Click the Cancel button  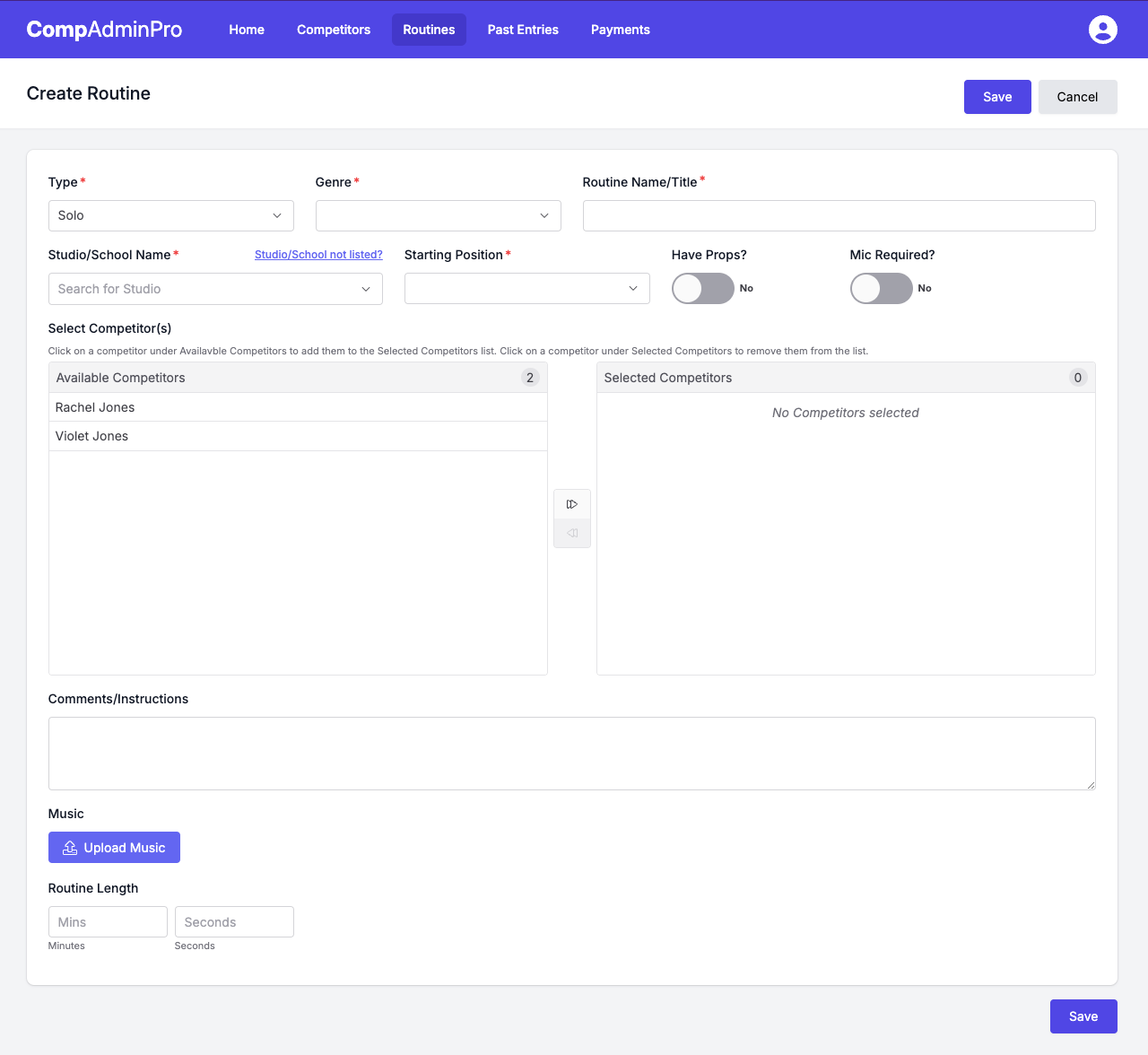click(1077, 97)
